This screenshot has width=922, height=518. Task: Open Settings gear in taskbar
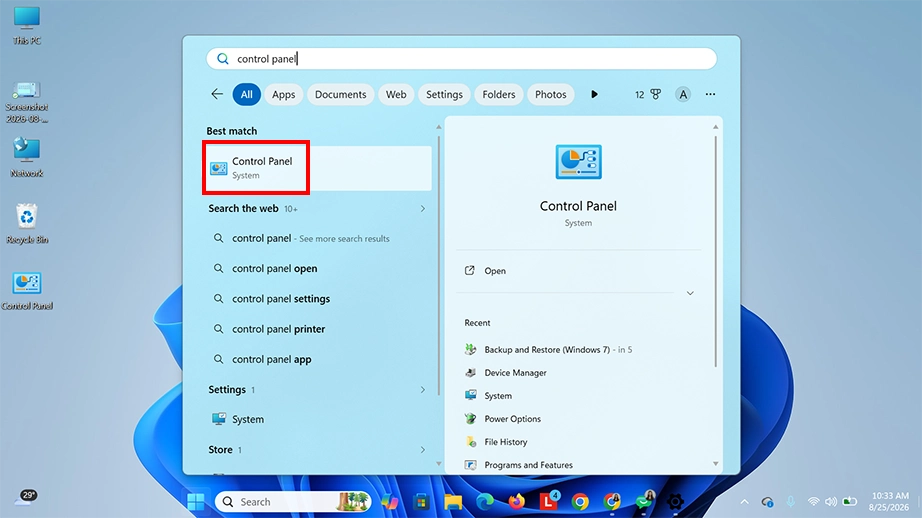[x=675, y=502]
